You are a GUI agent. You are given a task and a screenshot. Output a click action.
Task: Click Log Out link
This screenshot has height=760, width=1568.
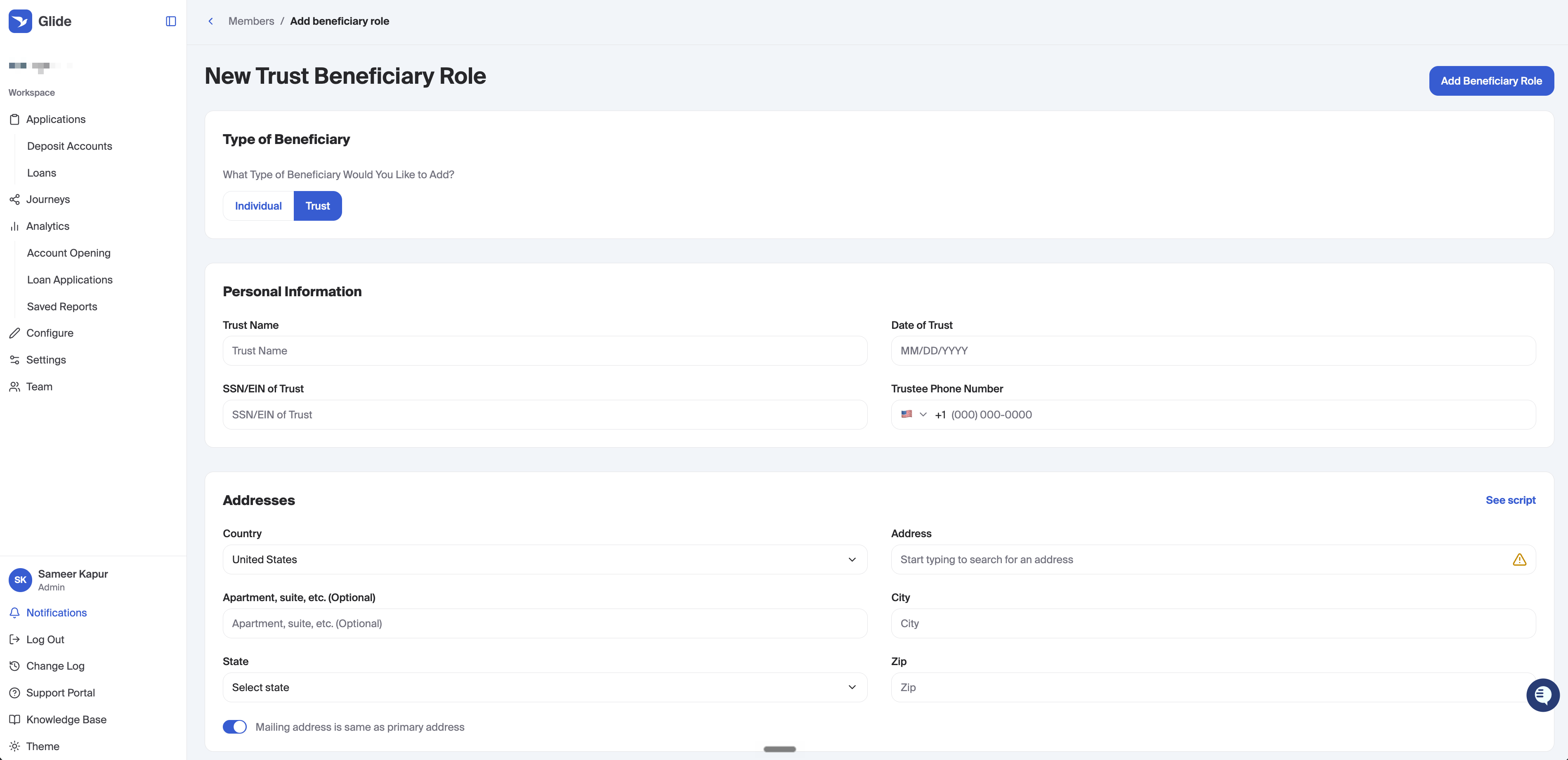[45, 640]
